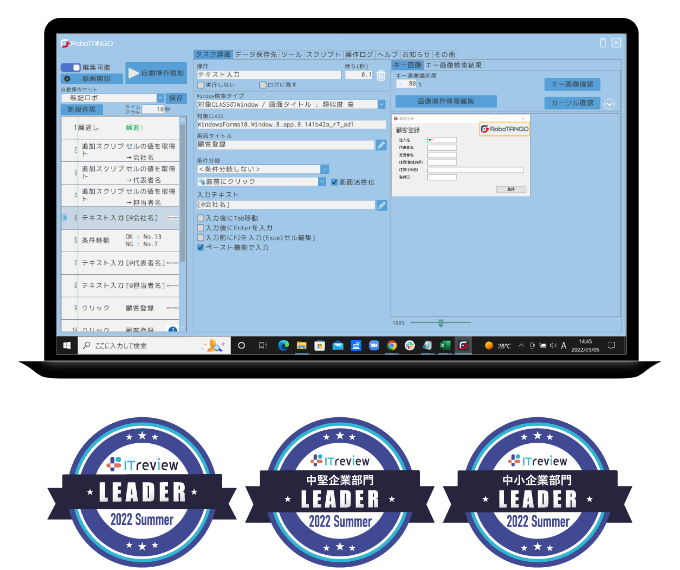Select task row 7 テキスト入力 [@代表者名]

120,263
